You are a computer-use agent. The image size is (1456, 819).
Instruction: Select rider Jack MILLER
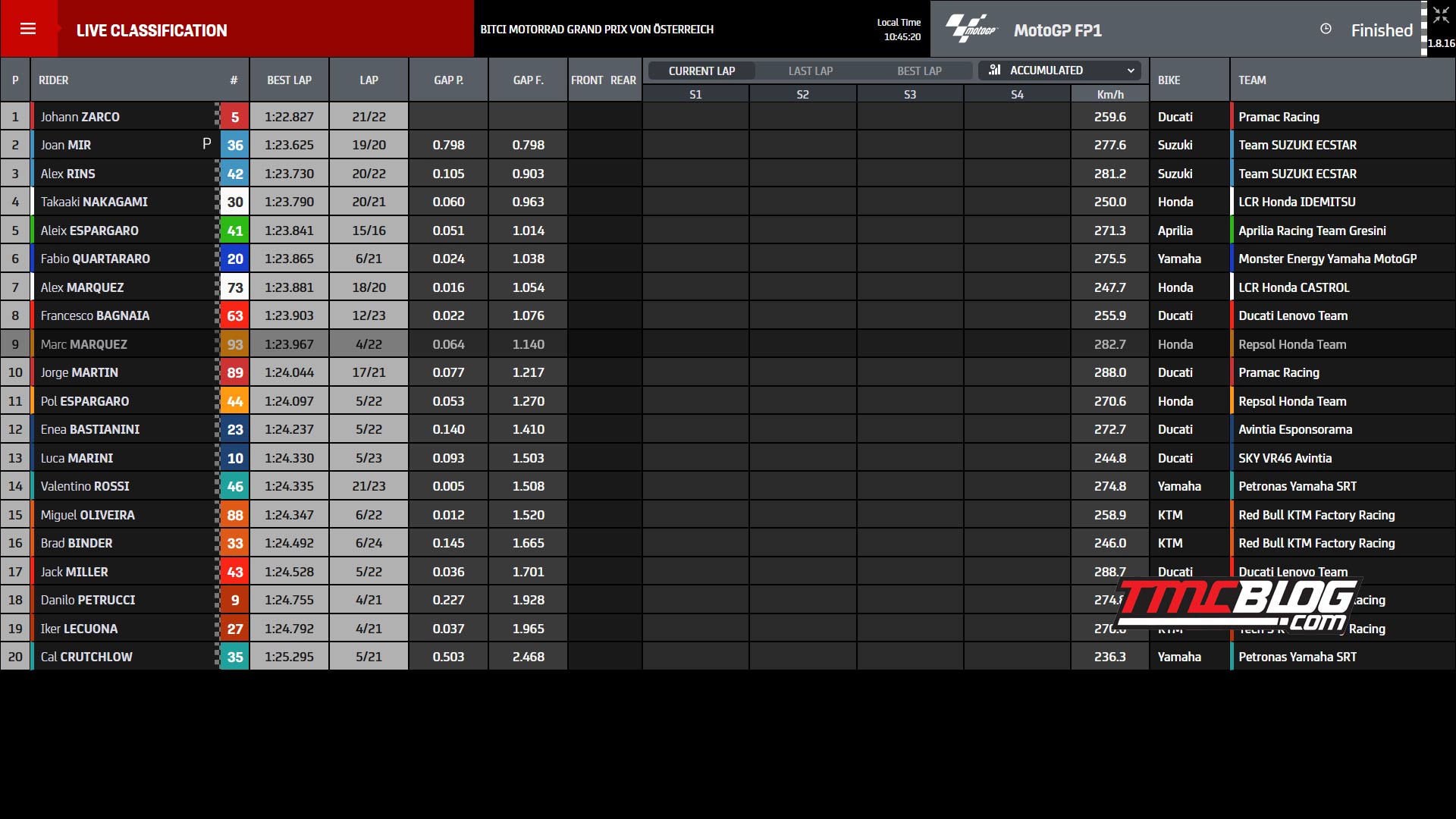tap(74, 572)
